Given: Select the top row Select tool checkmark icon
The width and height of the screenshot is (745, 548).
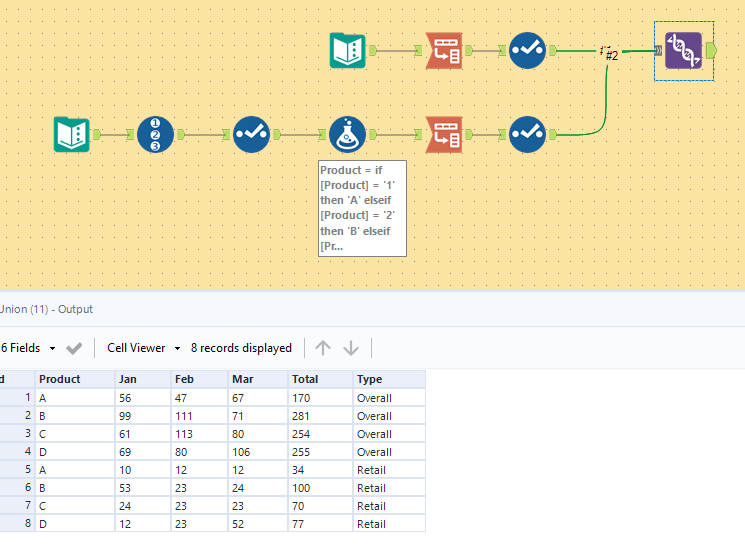Looking at the screenshot, I should (527, 50).
